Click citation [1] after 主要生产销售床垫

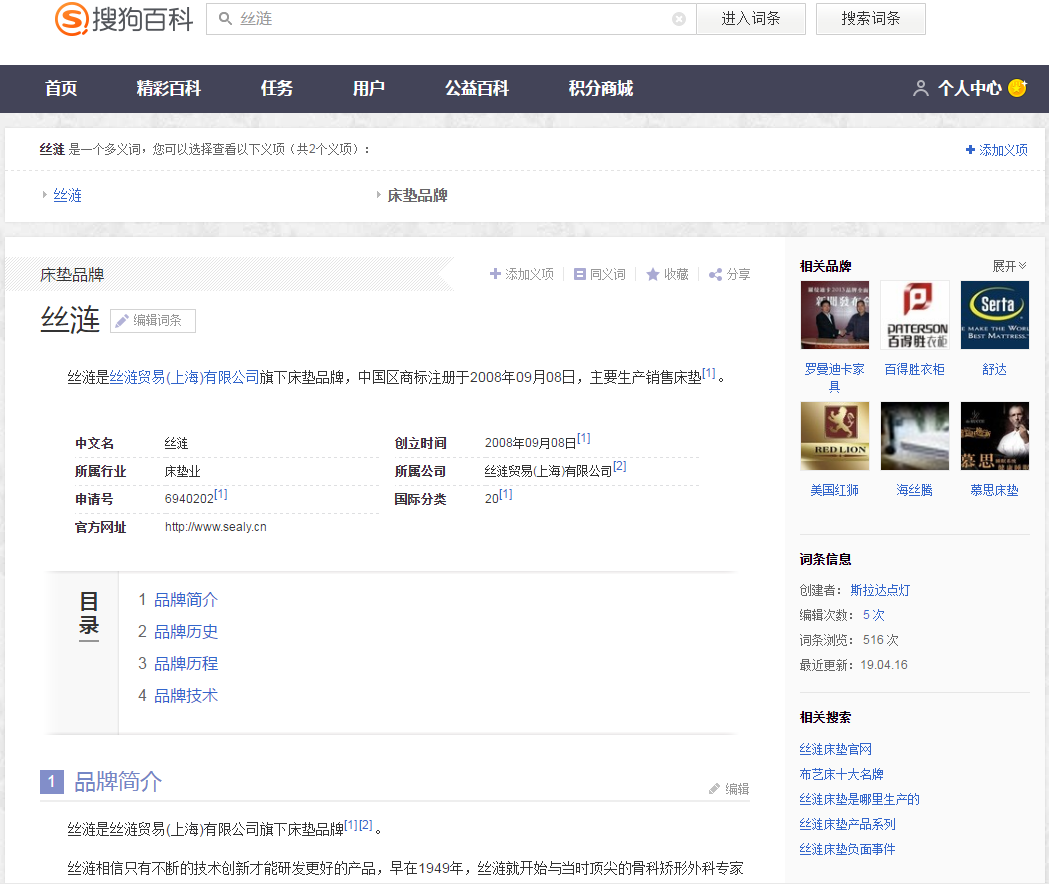tap(708, 373)
